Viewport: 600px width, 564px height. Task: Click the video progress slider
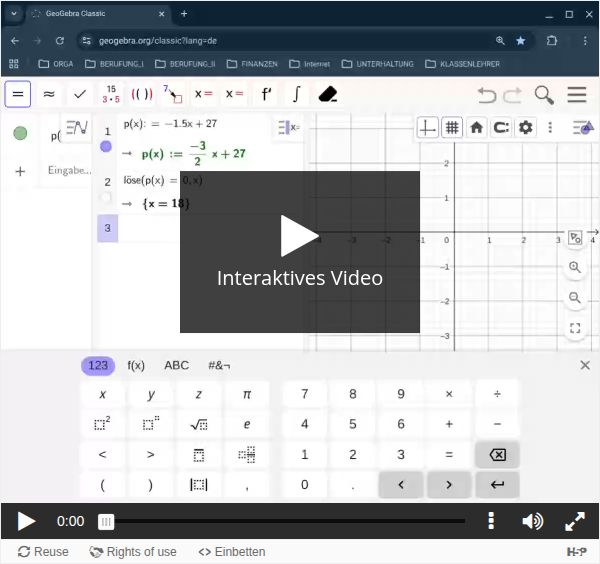click(285, 521)
